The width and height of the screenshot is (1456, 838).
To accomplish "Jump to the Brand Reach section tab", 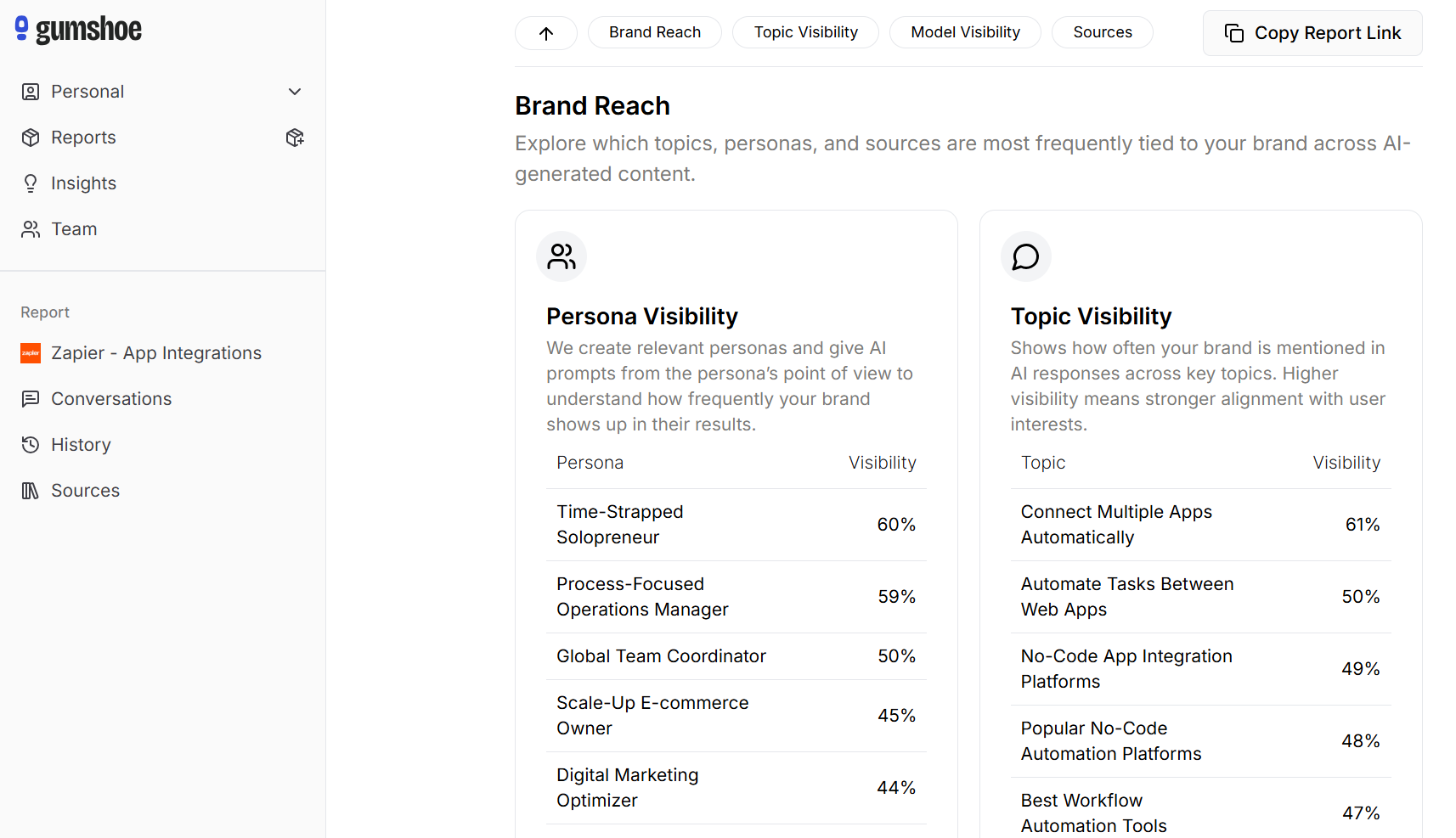I will (654, 32).
